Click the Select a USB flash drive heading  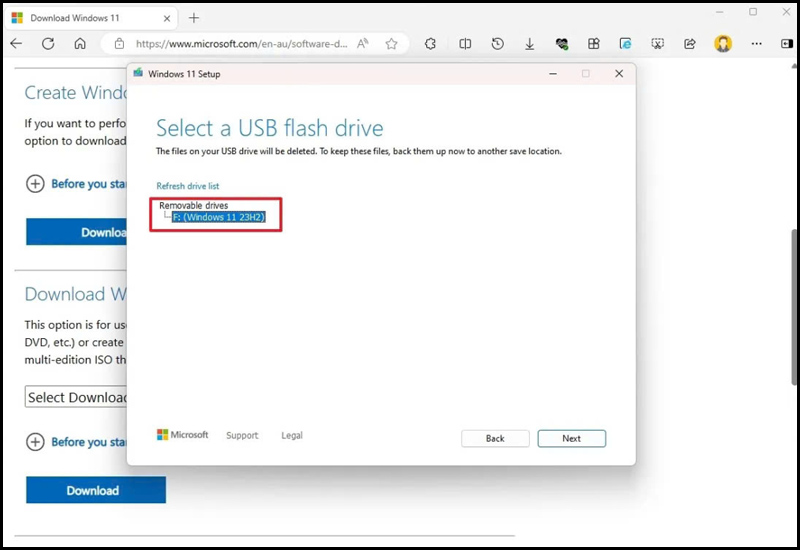tap(269, 128)
